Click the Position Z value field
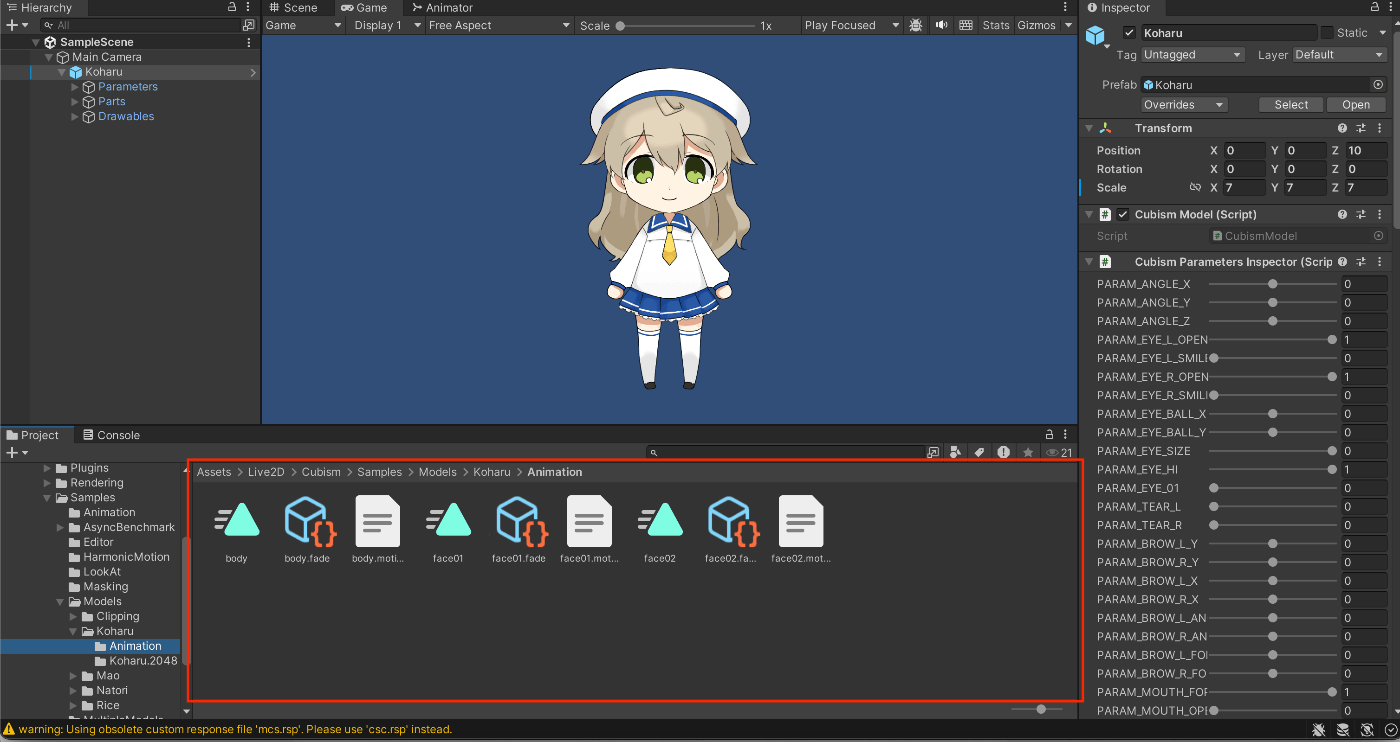Viewport: 1400px width, 742px height. point(1365,150)
